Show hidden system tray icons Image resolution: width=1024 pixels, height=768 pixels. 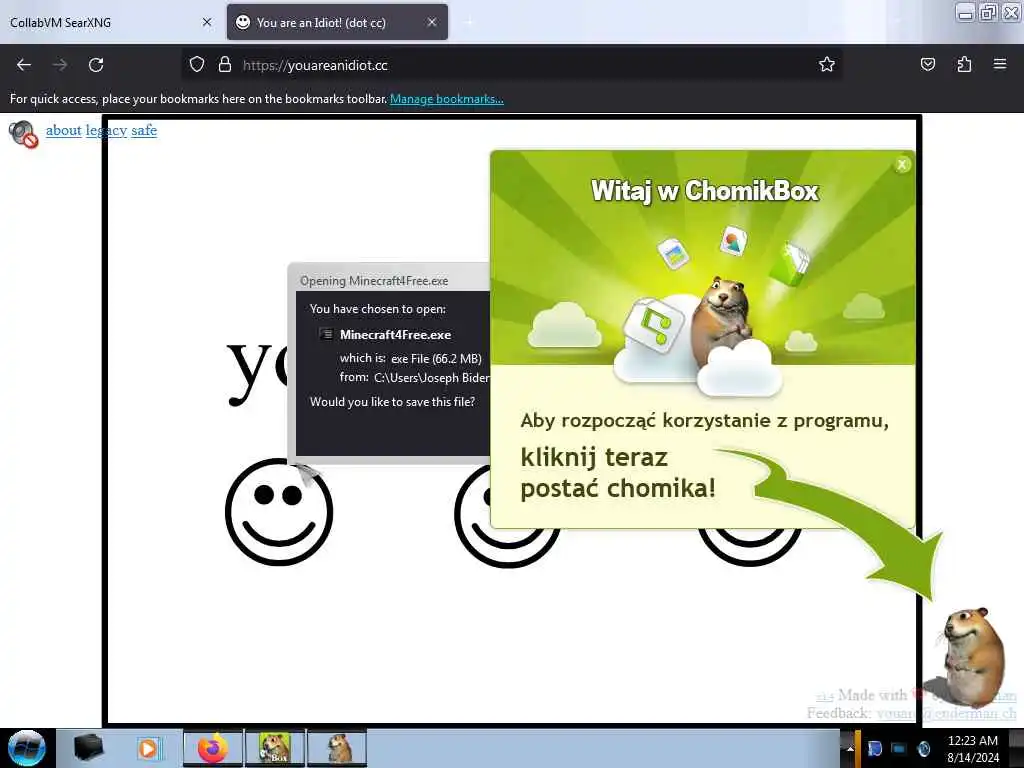tap(850, 748)
